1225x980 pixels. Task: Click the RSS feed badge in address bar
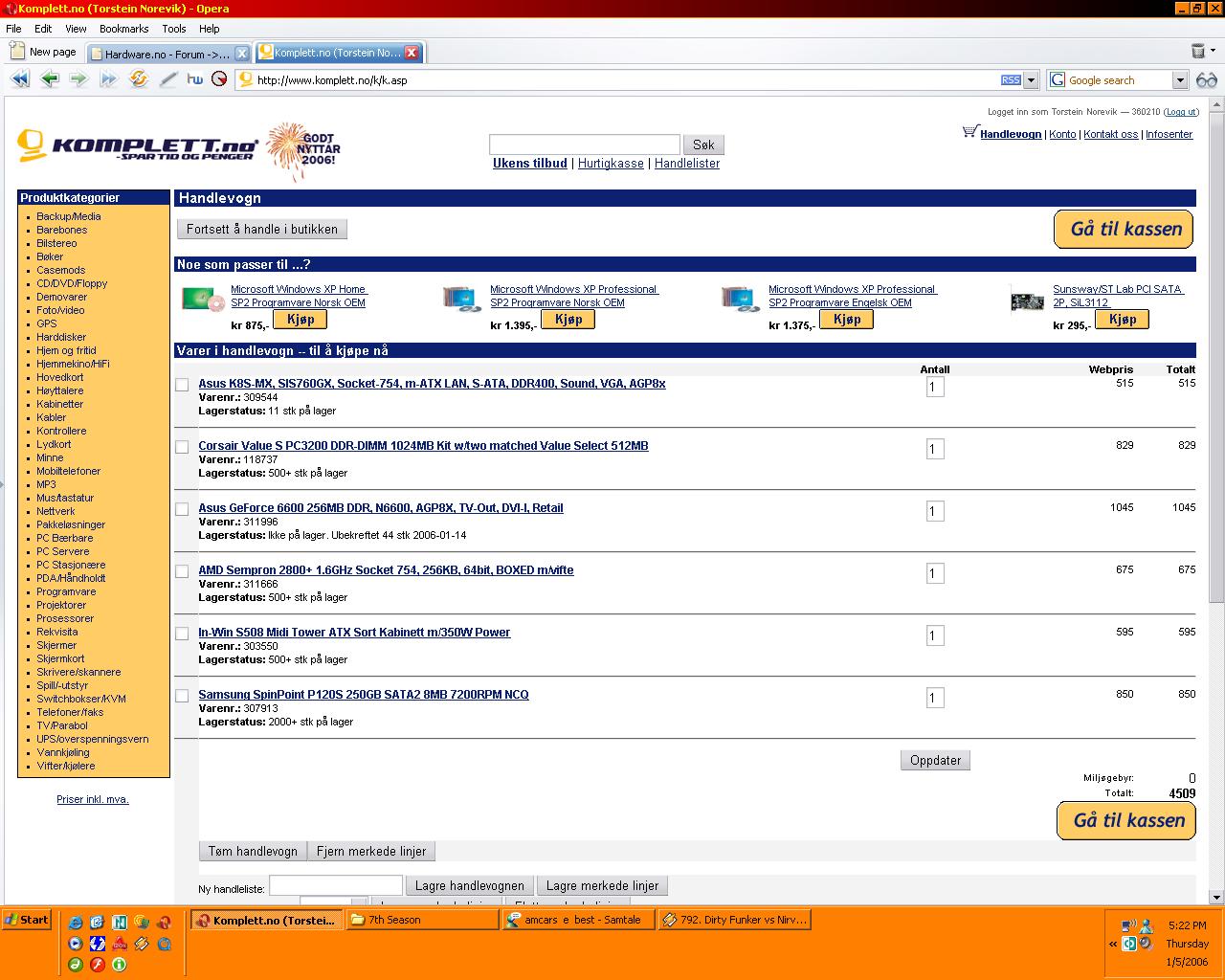1011,80
